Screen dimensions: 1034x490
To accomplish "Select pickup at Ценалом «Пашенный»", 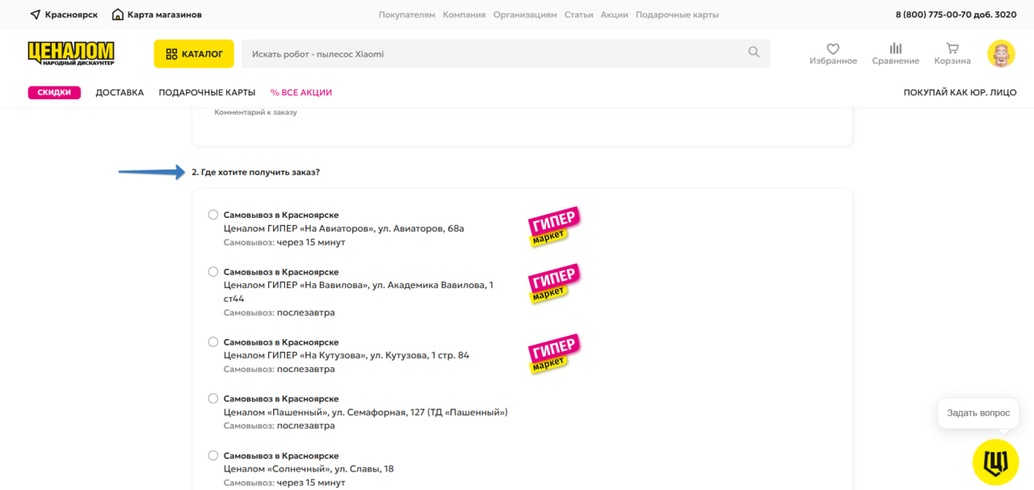I will pos(212,398).
